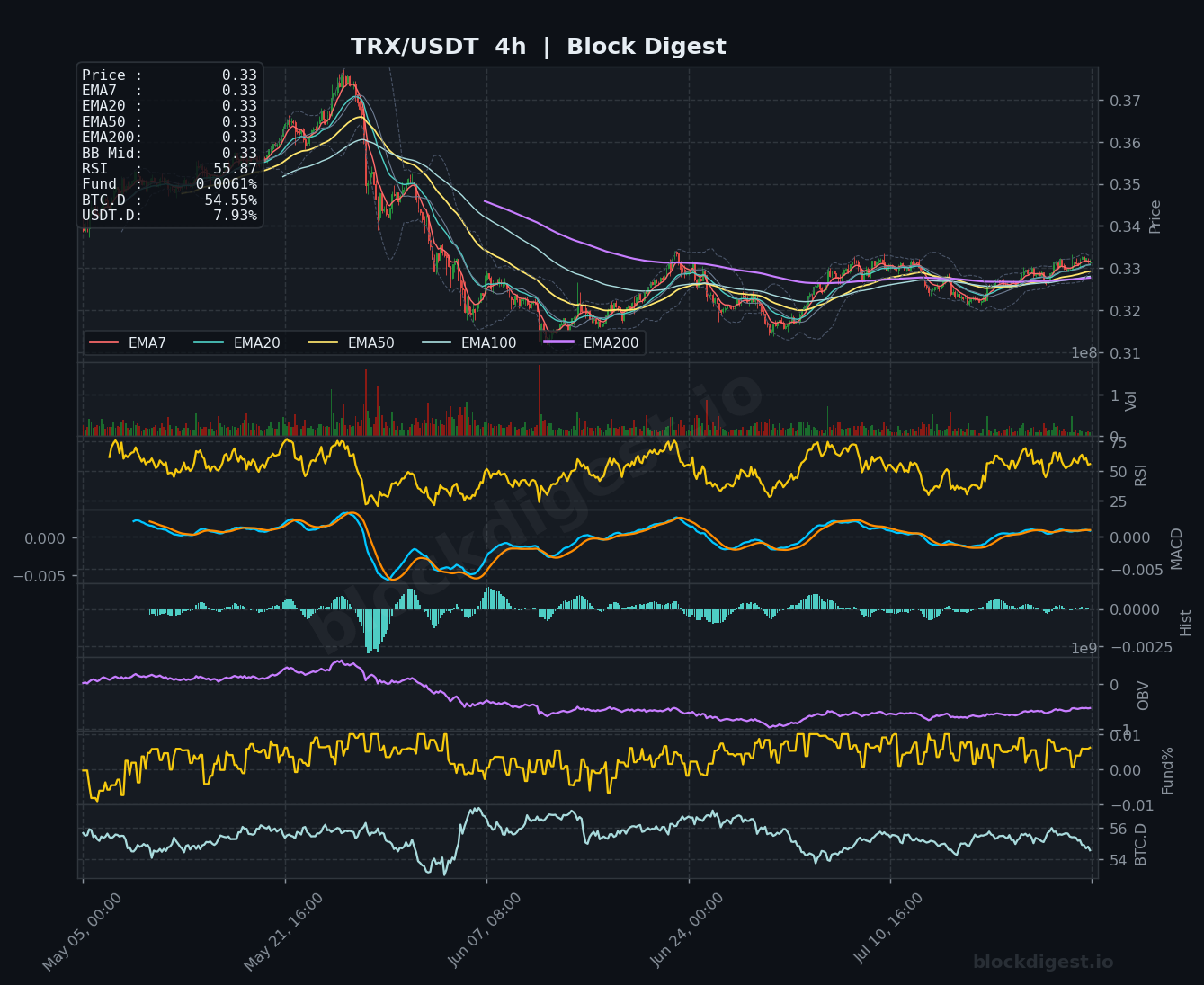Image resolution: width=1204 pixels, height=985 pixels.
Task: Click the May 05, 00:00 date label
Action: (x=83, y=932)
